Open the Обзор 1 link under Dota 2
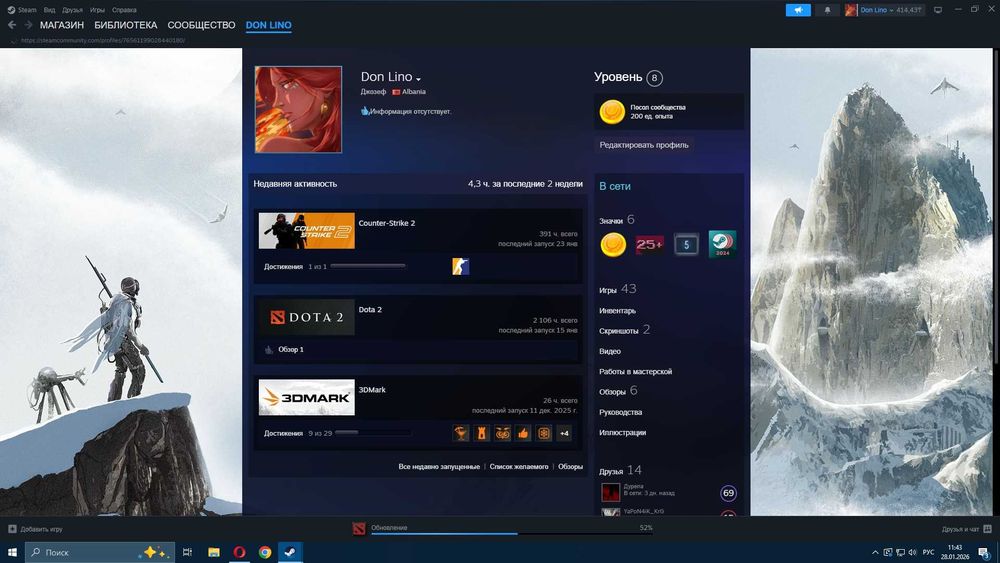Image resolution: width=1000 pixels, height=563 pixels. pyautogui.click(x=291, y=349)
